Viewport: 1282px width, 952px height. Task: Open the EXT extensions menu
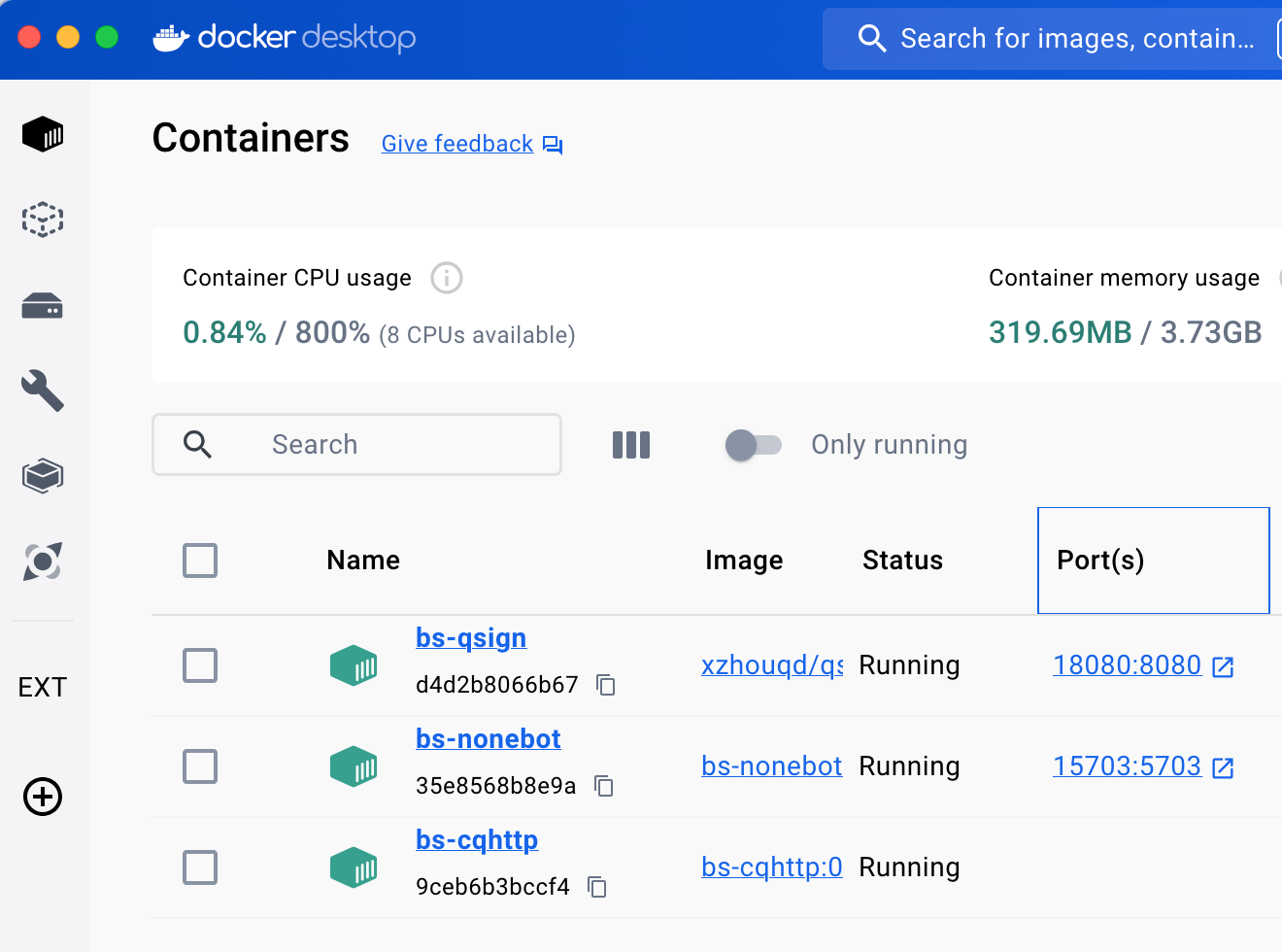[43, 687]
